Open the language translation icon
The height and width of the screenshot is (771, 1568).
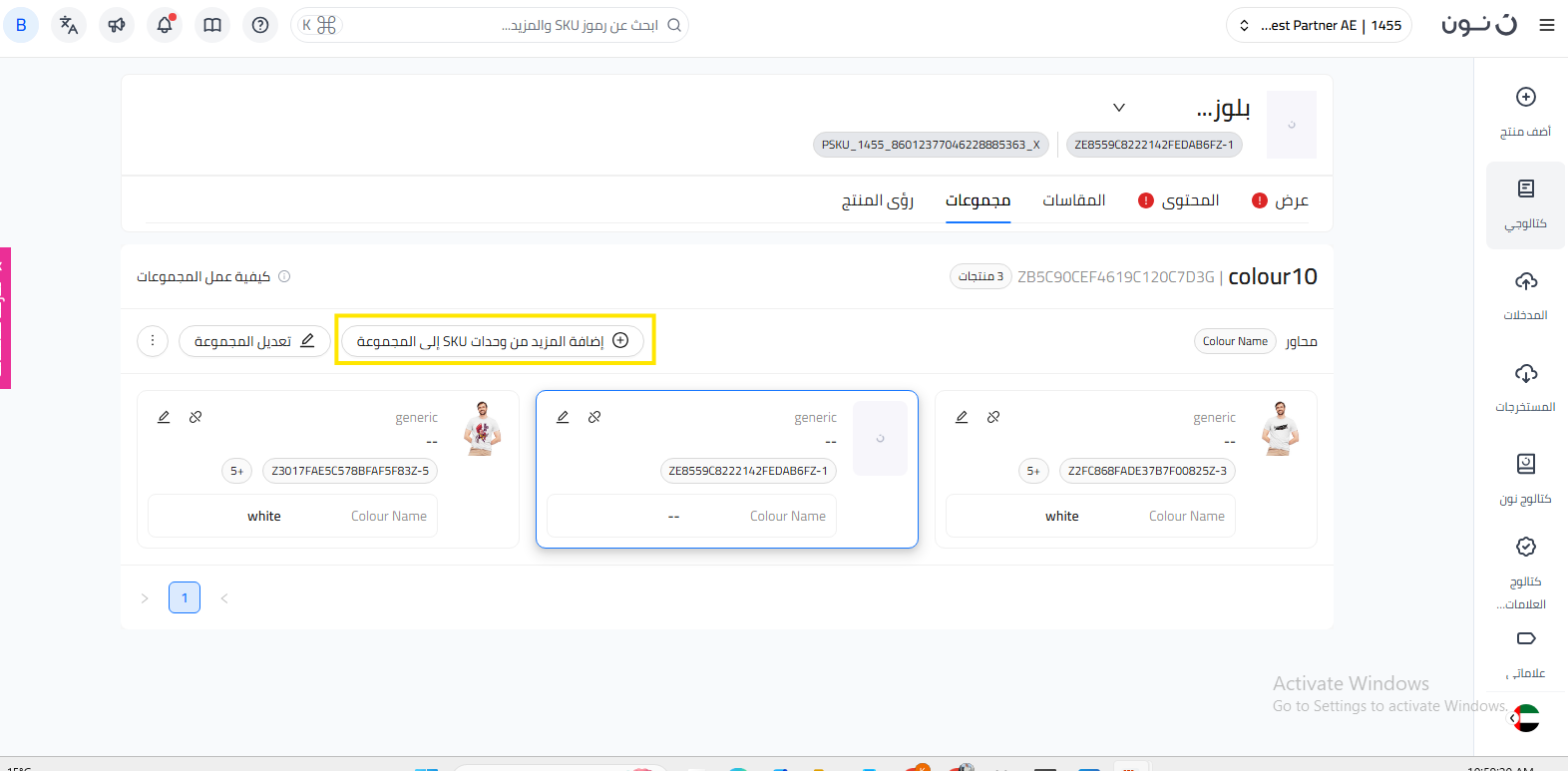point(69,25)
